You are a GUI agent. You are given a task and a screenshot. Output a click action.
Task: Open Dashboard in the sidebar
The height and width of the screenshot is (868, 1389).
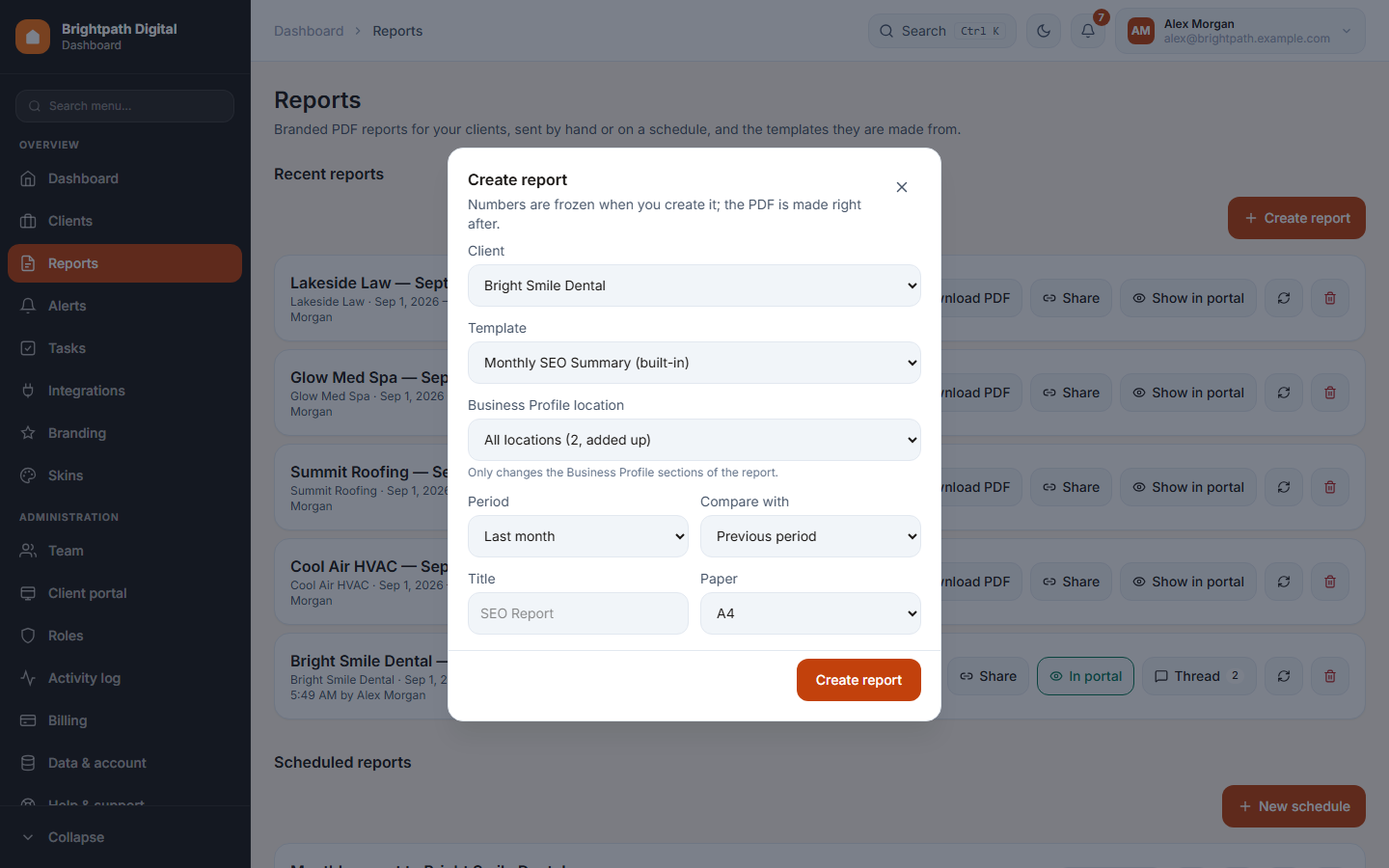(125, 178)
